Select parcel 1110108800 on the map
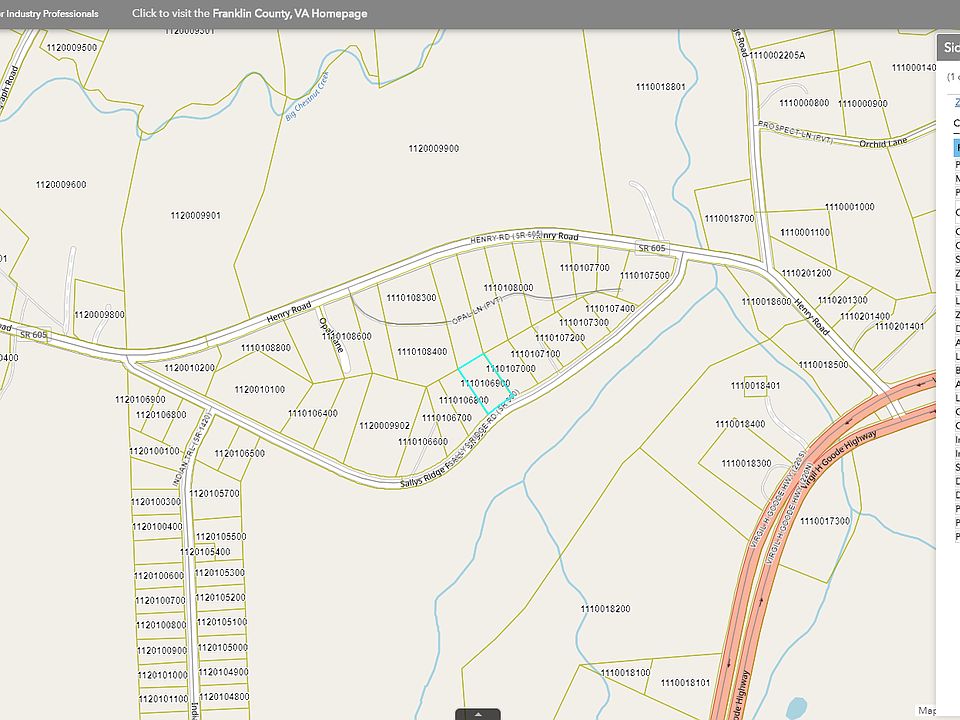 click(265, 348)
